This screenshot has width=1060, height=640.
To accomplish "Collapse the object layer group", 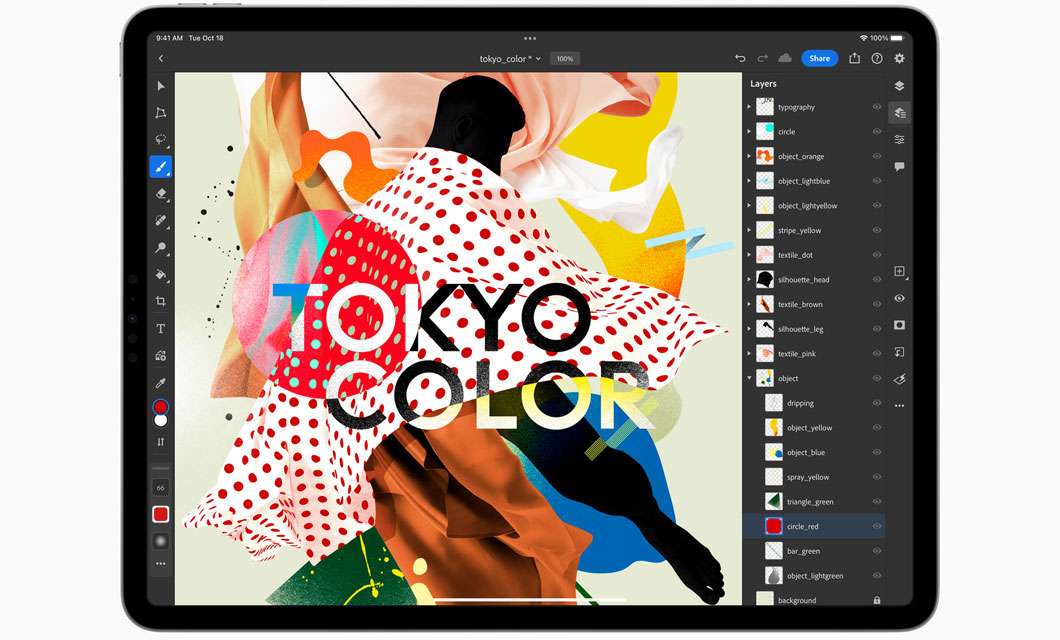I will (749, 378).
